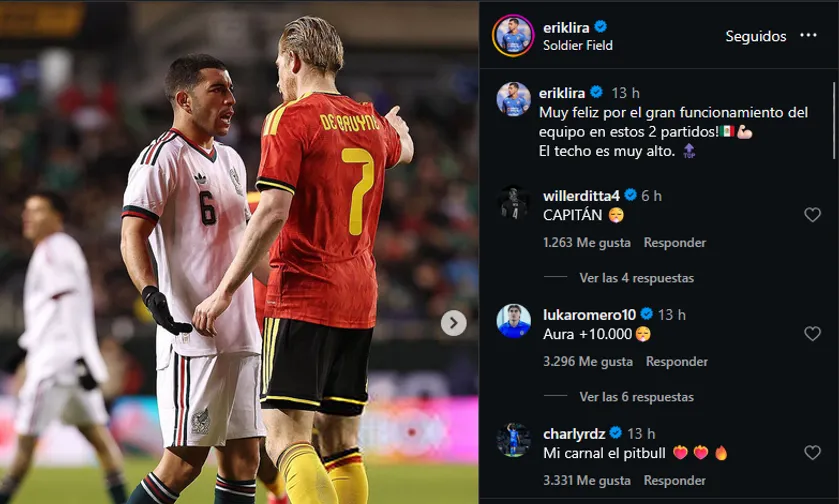Toggle the Seguidos following button
839x504 pixels.
coord(756,36)
